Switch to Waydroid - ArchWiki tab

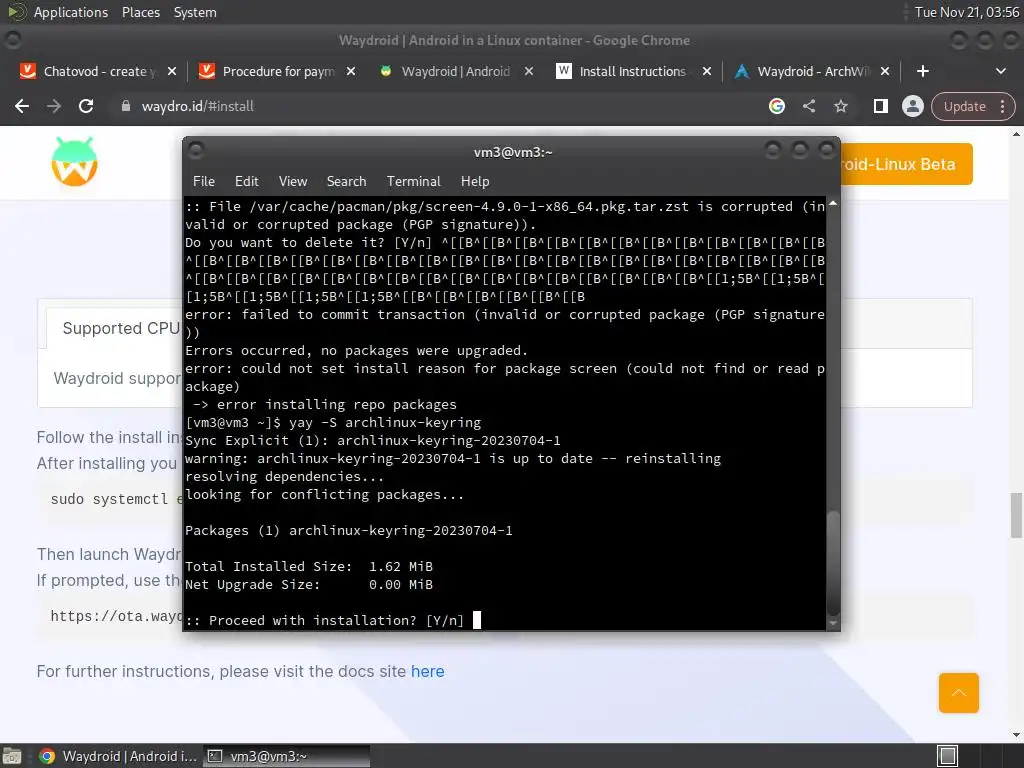[x=813, y=71]
